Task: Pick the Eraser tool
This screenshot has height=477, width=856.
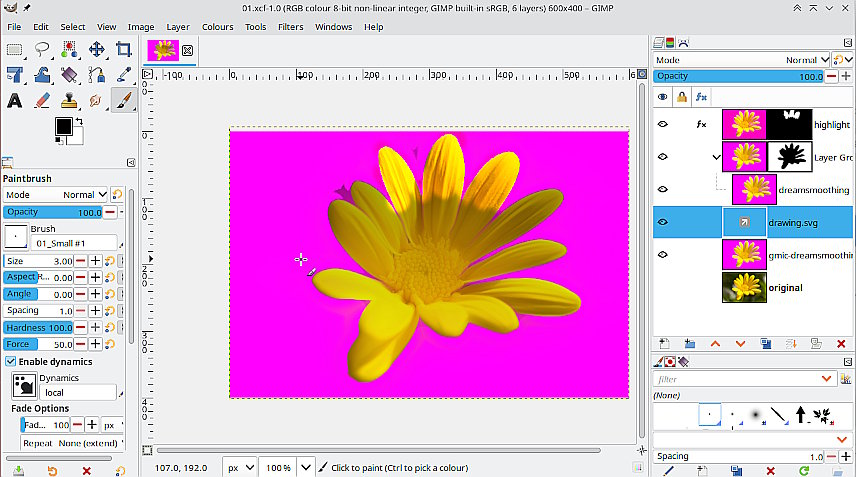Action: coord(42,100)
